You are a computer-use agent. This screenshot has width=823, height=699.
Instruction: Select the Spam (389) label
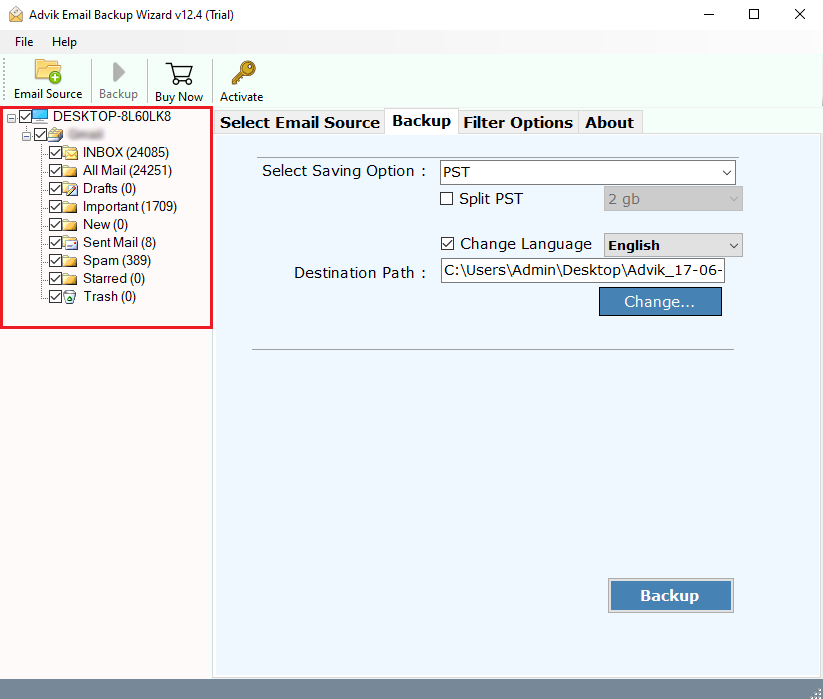click(x=117, y=261)
